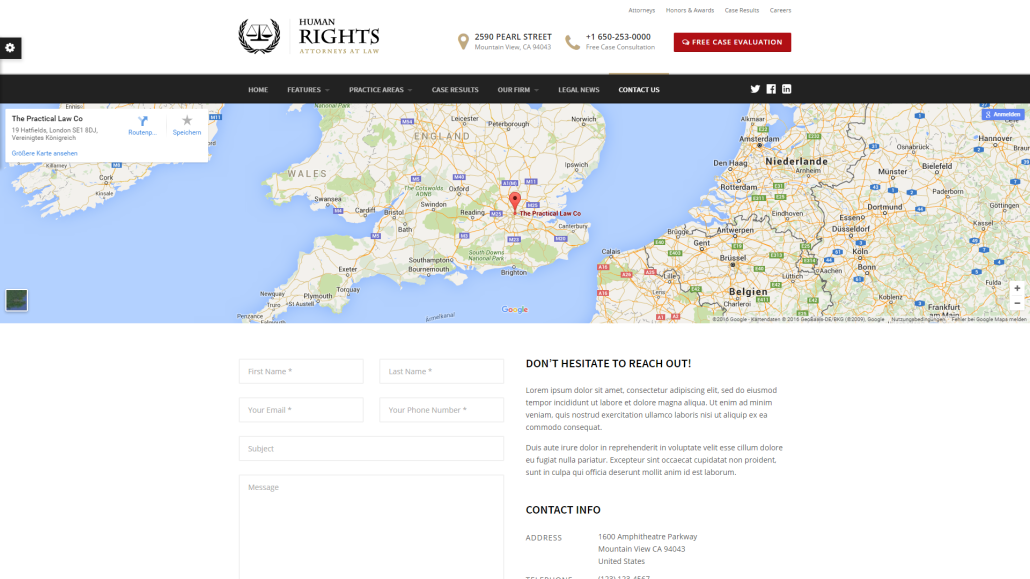The height and width of the screenshot is (579, 1030).
Task: Click the red map marker pin
Action: (515, 202)
